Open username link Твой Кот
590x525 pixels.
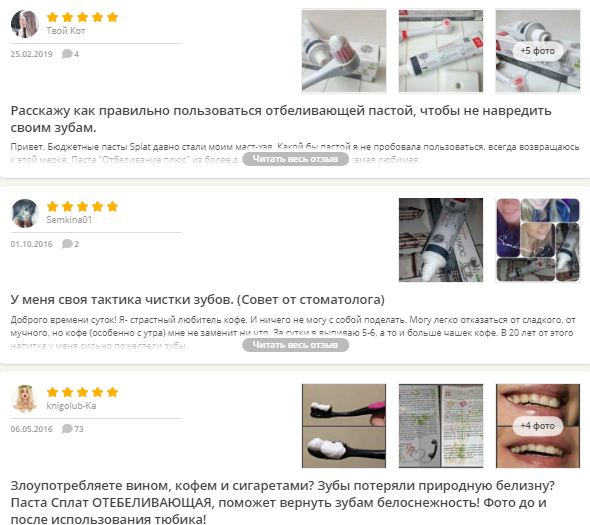(x=66, y=31)
